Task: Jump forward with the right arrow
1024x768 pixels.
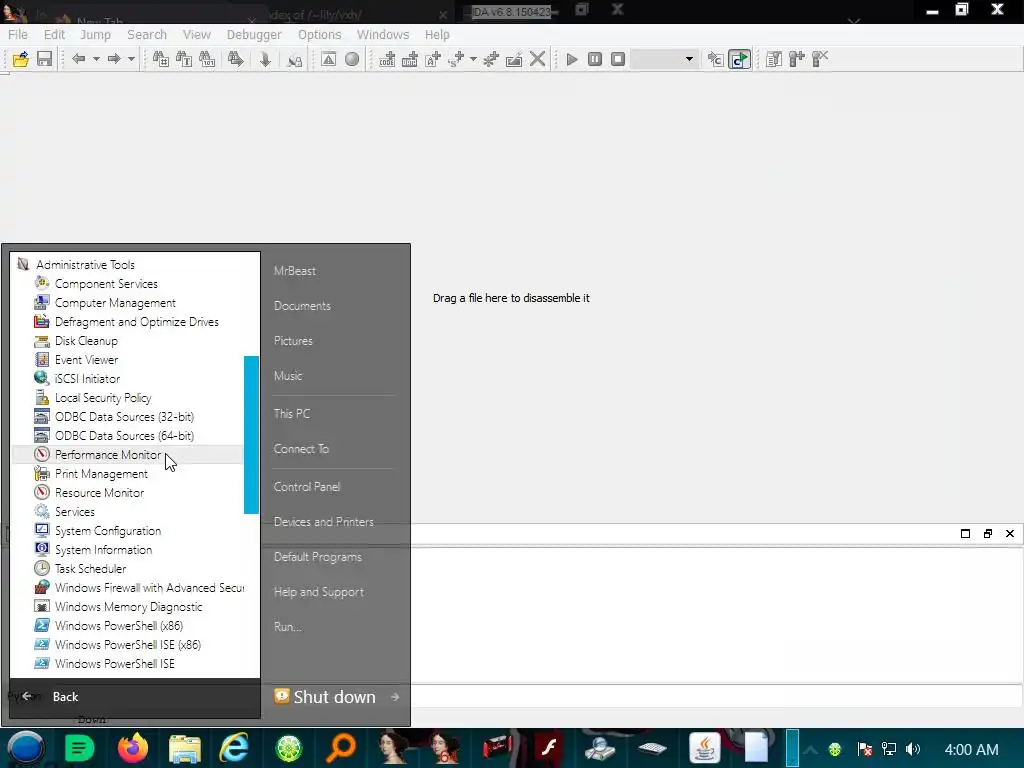Action: 114,59
